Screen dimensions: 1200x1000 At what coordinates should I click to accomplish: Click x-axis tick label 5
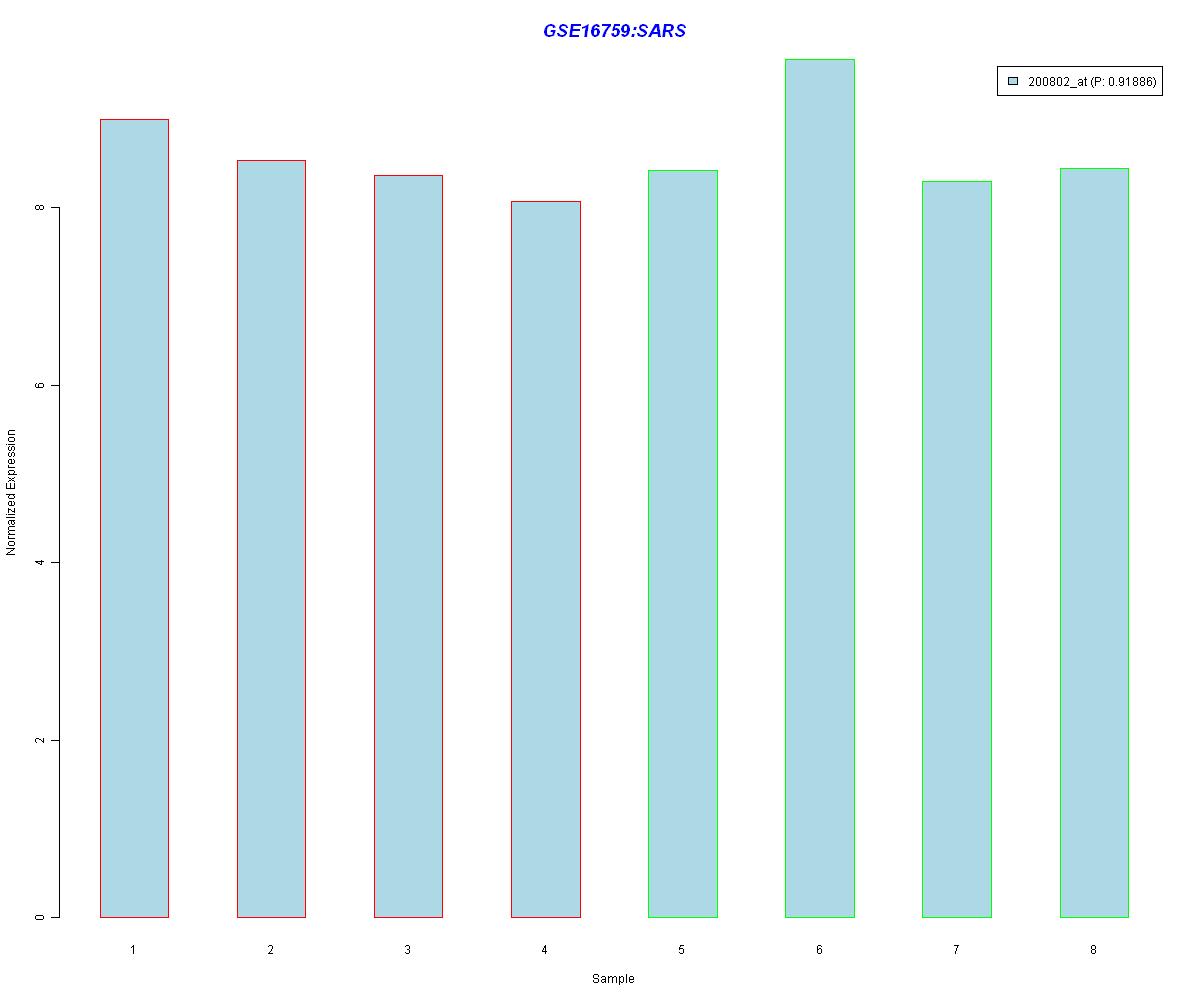[681, 949]
